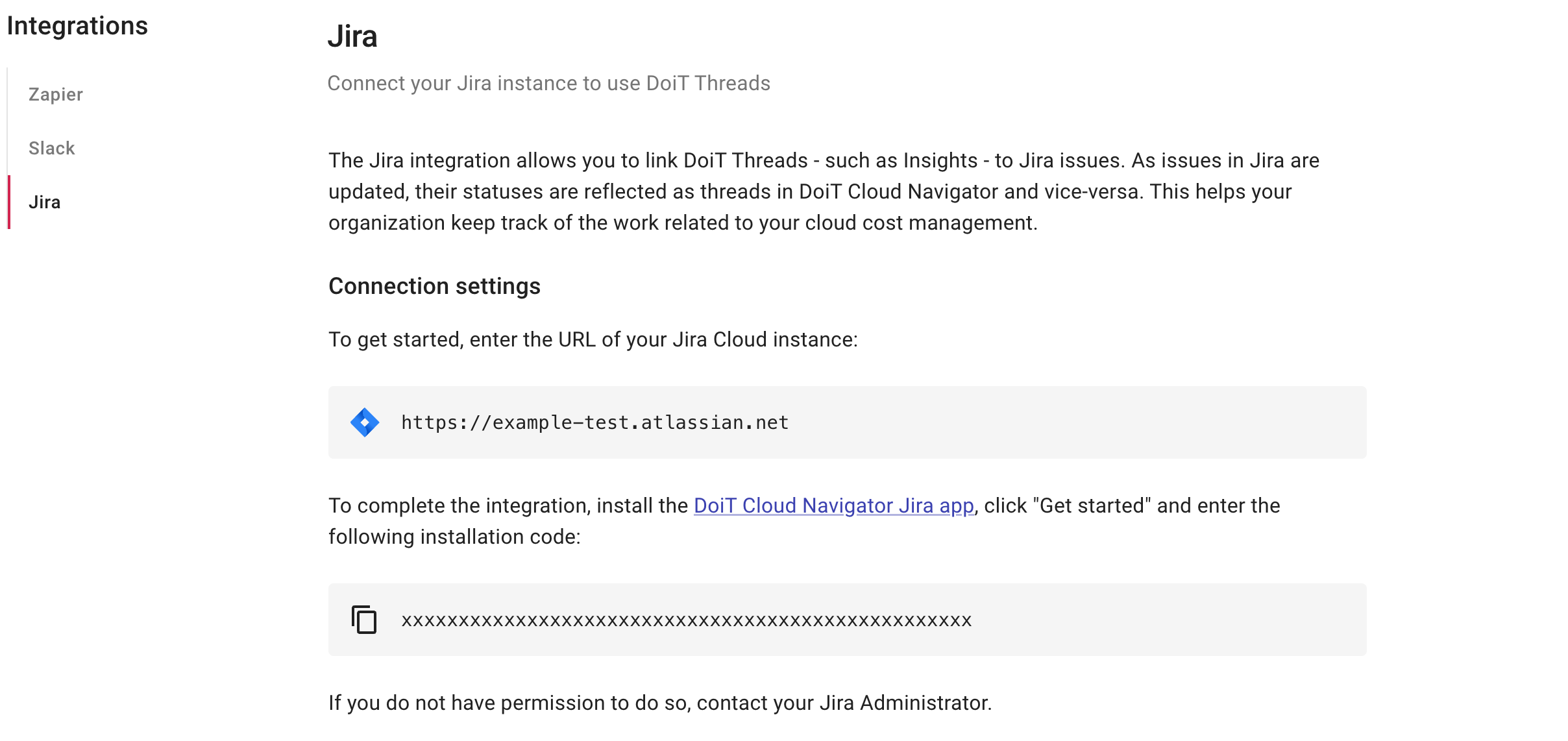Copy the installation code using the clipboard icon
Viewport: 1568px width, 741px height.
(363, 620)
